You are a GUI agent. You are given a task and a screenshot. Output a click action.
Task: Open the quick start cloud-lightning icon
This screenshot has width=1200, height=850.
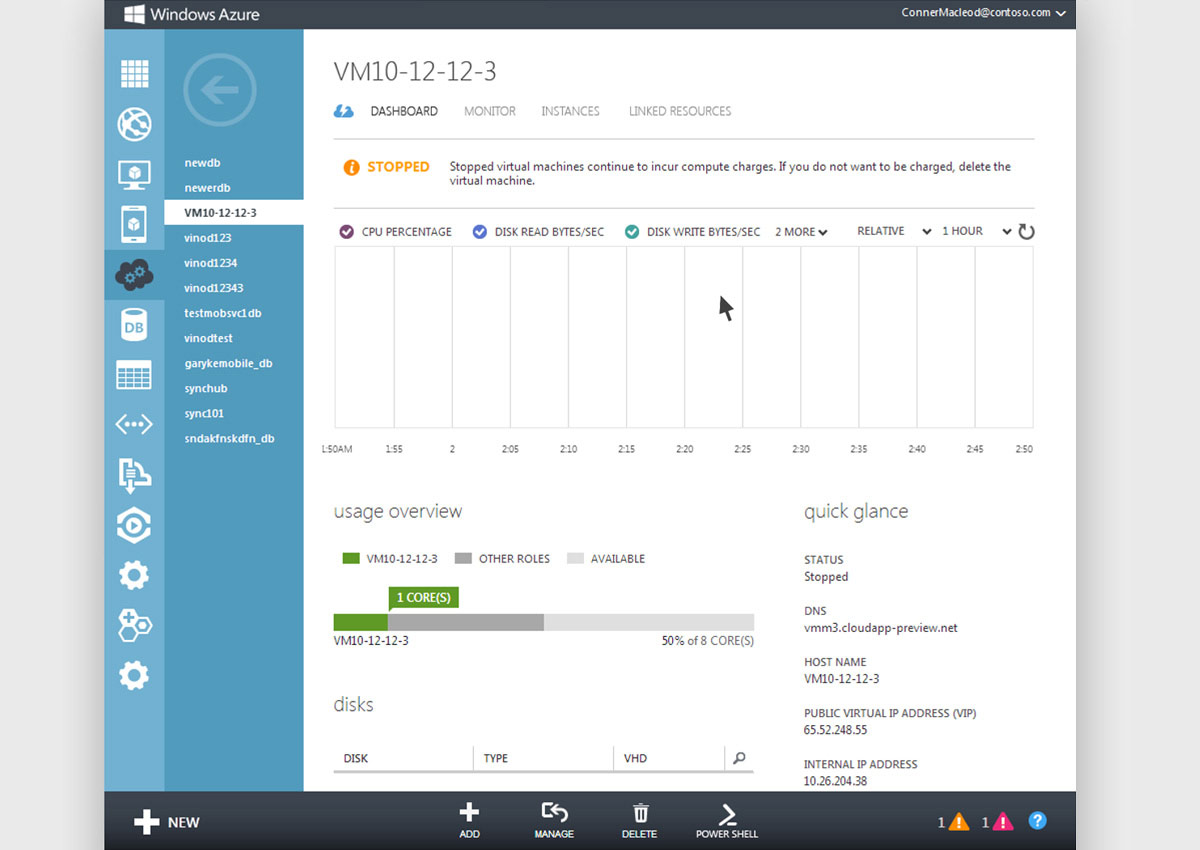point(343,112)
